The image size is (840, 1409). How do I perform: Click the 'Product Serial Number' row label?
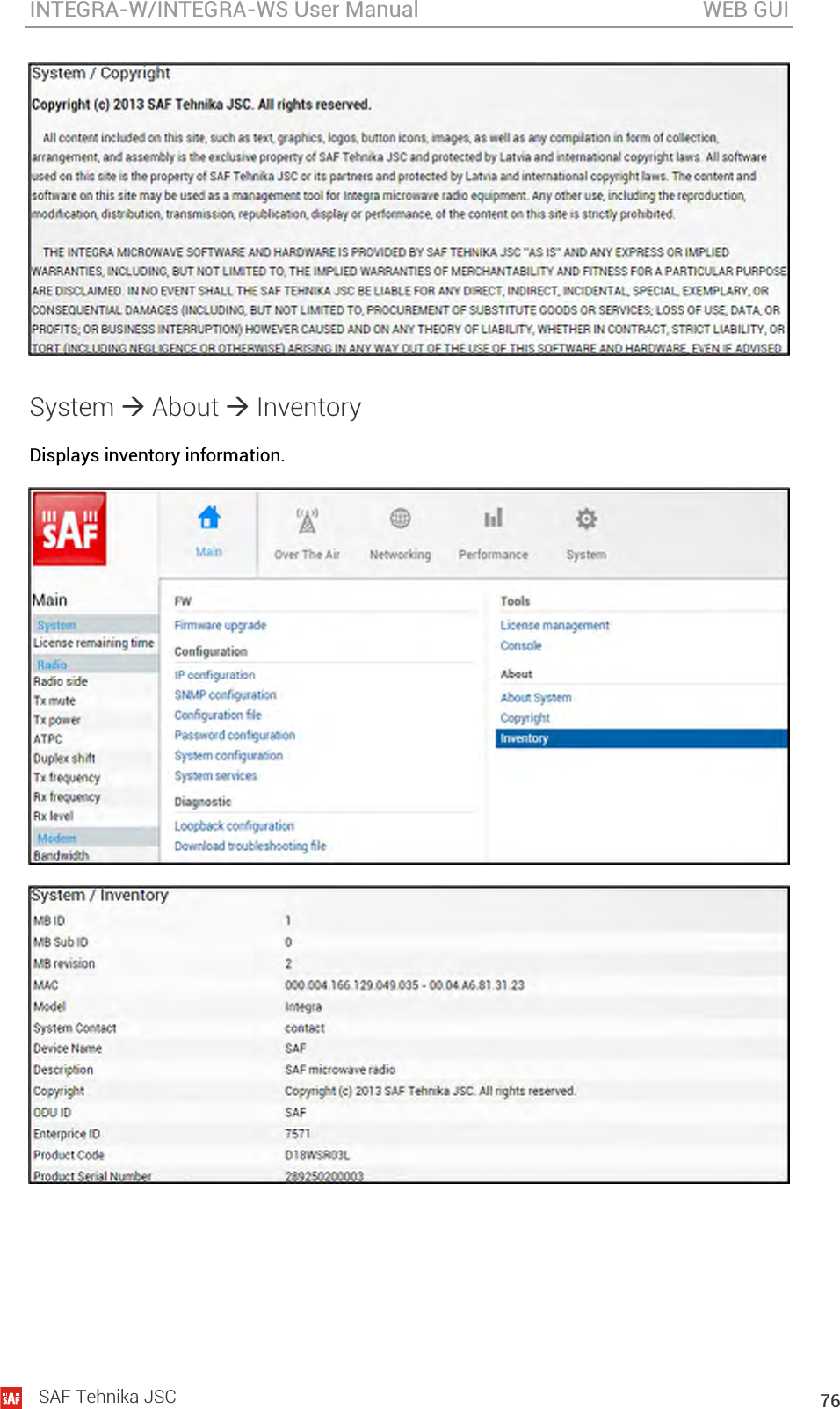click(92, 1176)
